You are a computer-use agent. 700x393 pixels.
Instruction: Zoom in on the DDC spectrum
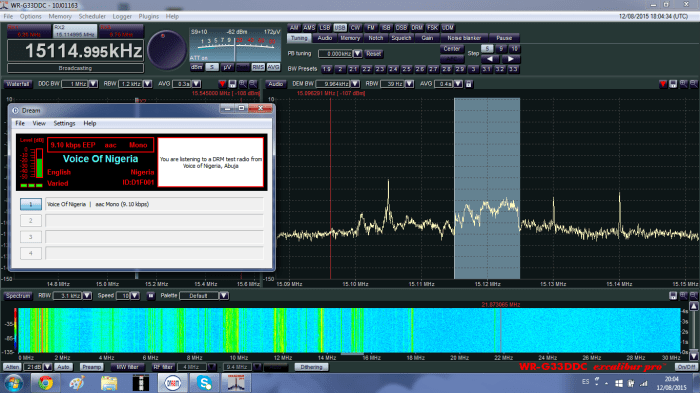tap(242, 84)
